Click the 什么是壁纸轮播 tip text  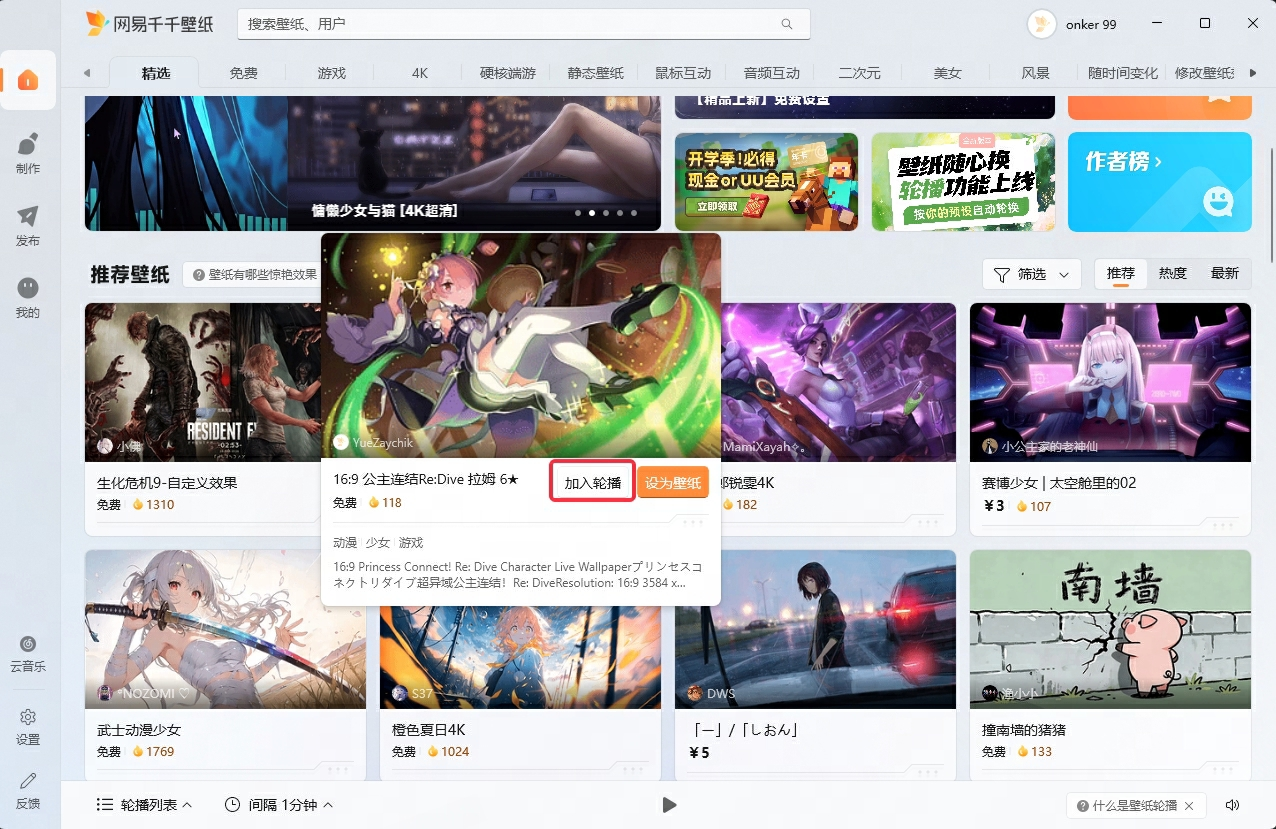pyautogui.click(x=1135, y=806)
